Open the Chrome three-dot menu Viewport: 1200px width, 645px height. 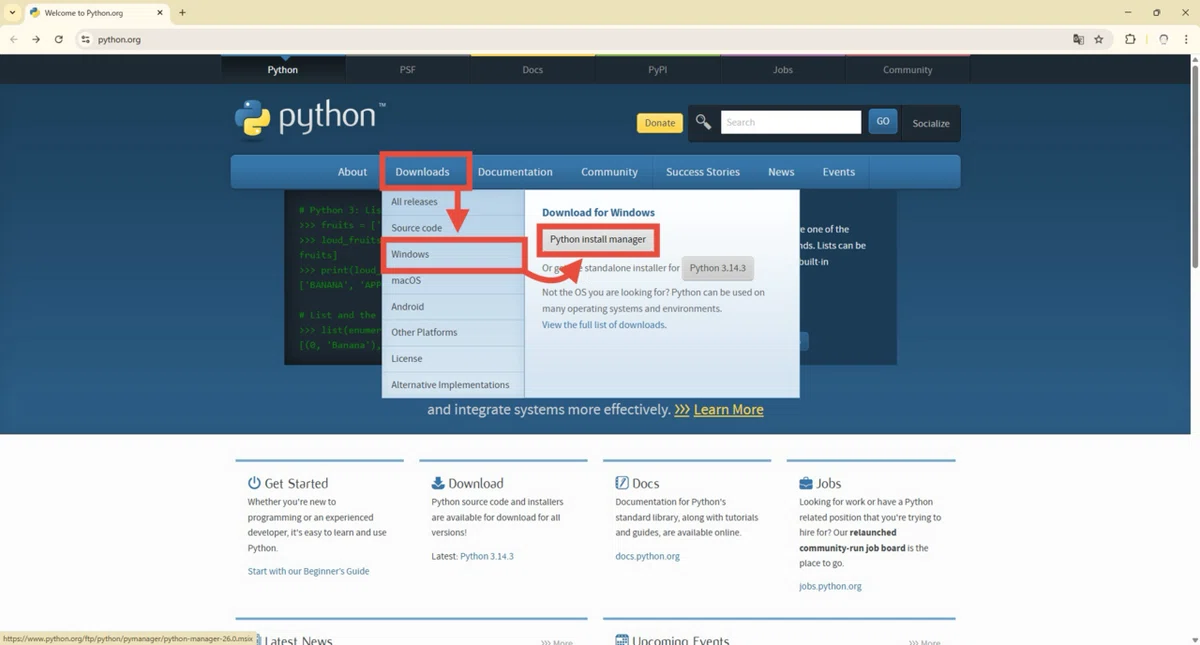point(1186,39)
